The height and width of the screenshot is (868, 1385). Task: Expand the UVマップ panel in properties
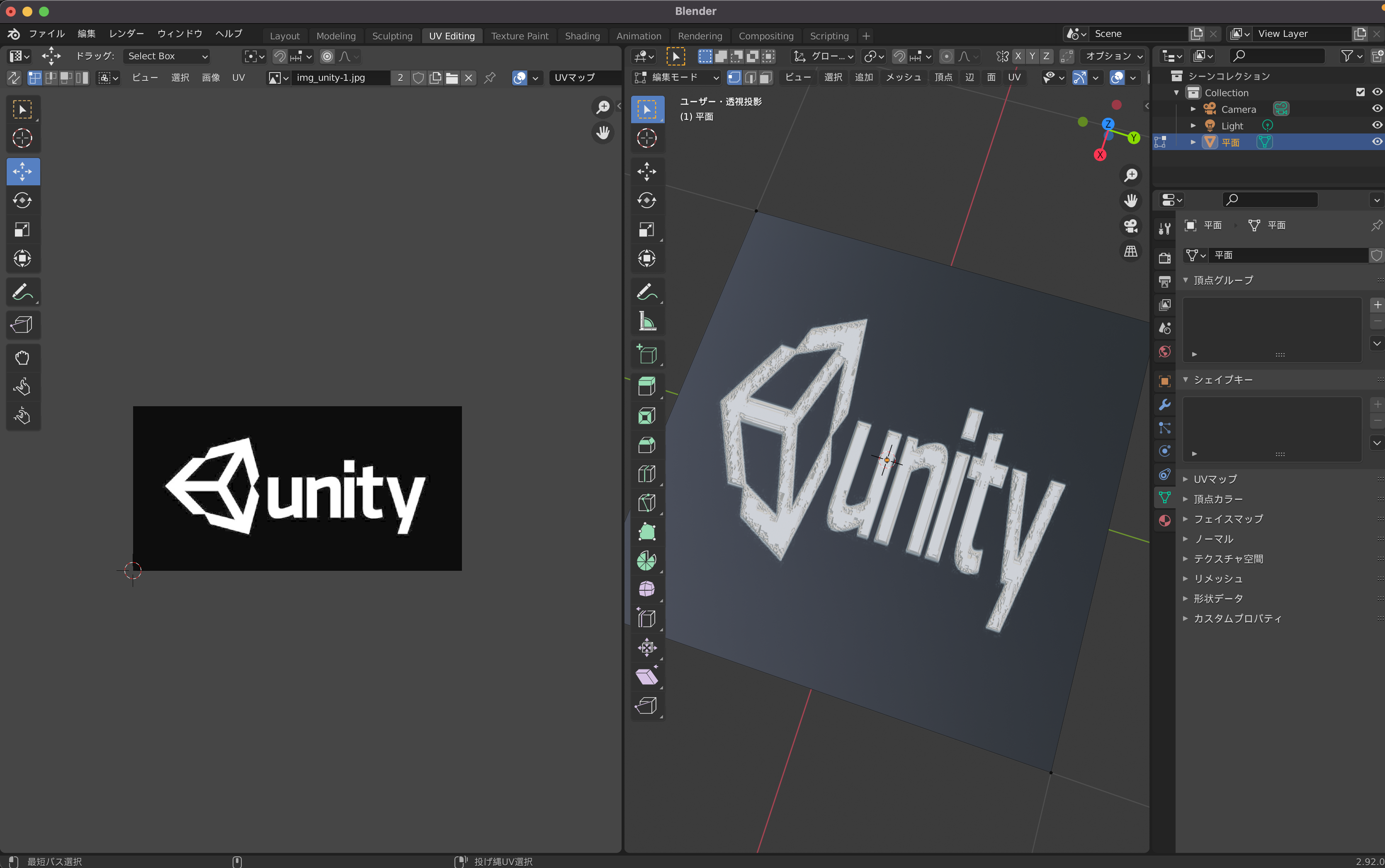tap(1215, 479)
